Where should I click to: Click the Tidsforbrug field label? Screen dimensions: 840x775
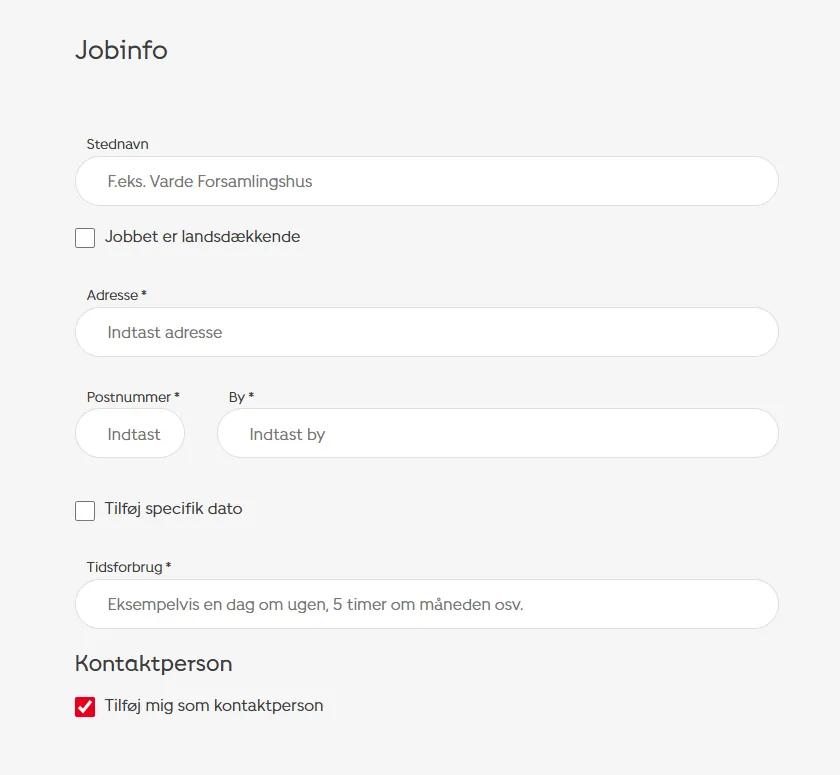coord(124,567)
